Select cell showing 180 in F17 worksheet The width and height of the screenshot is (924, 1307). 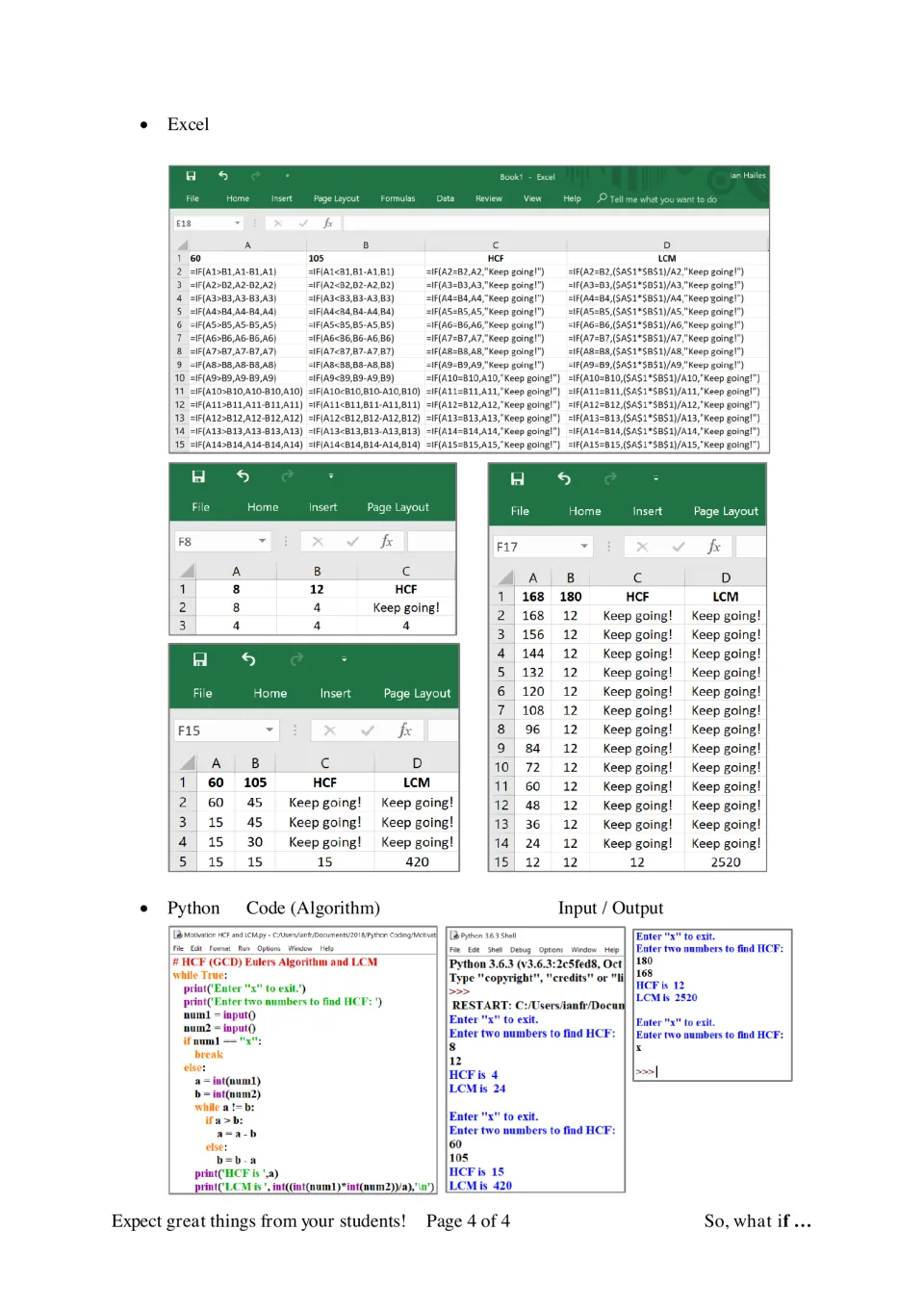[571, 597]
